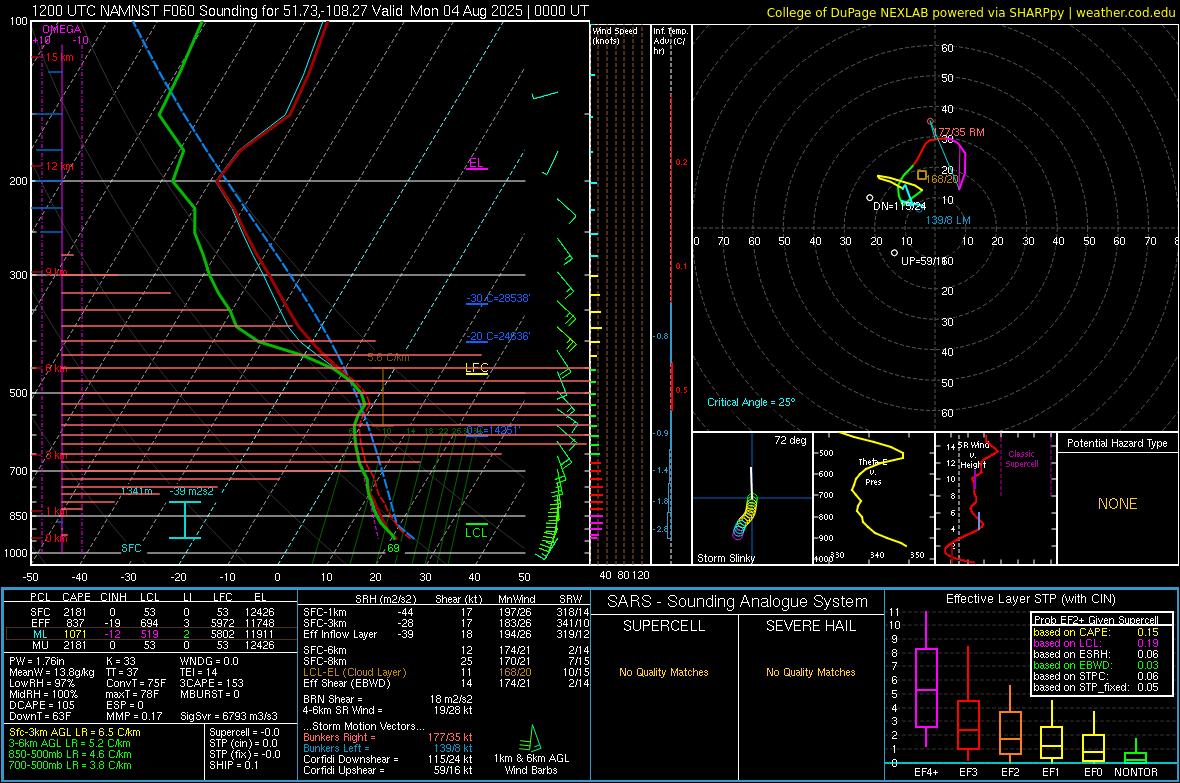1180x783 pixels.
Task: Click the based on EBWD: 0.03 line
Action: (1096, 665)
